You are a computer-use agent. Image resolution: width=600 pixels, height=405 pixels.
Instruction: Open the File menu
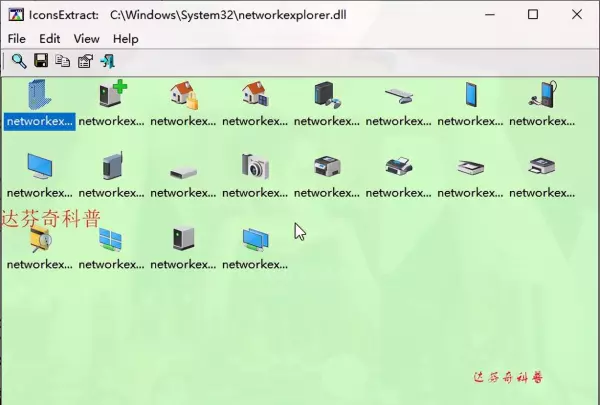pos(16,39)
